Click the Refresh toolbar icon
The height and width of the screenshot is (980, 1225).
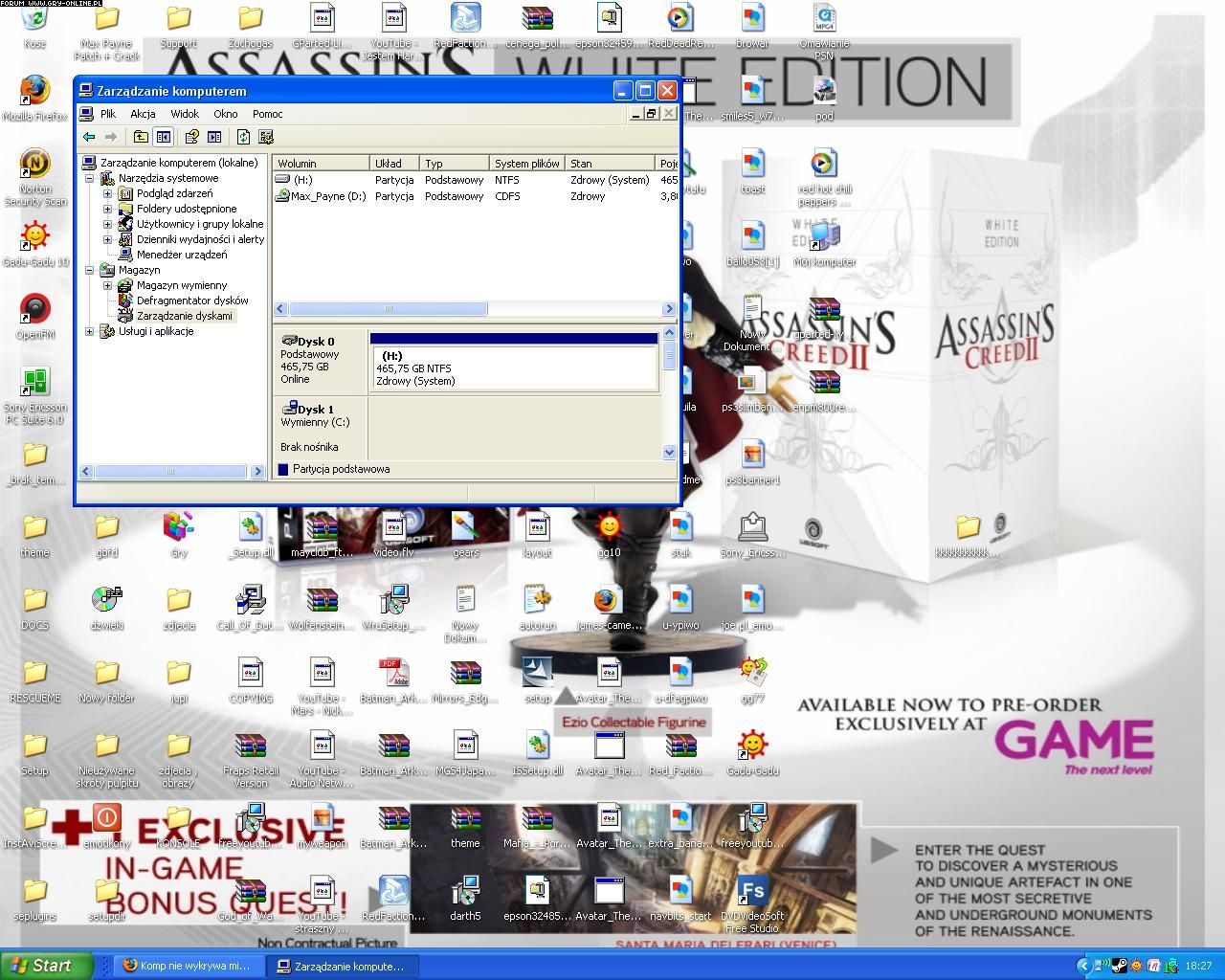pos(243,137)
